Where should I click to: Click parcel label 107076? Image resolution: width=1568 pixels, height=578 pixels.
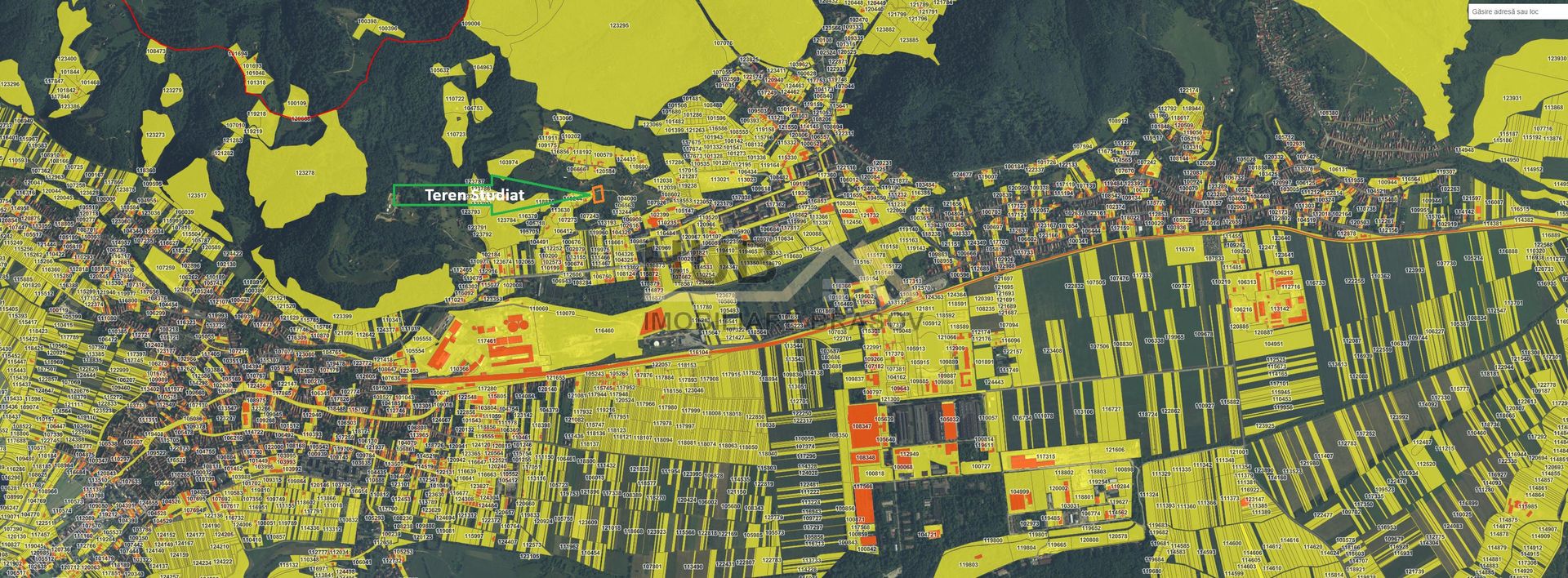point(723,42)
